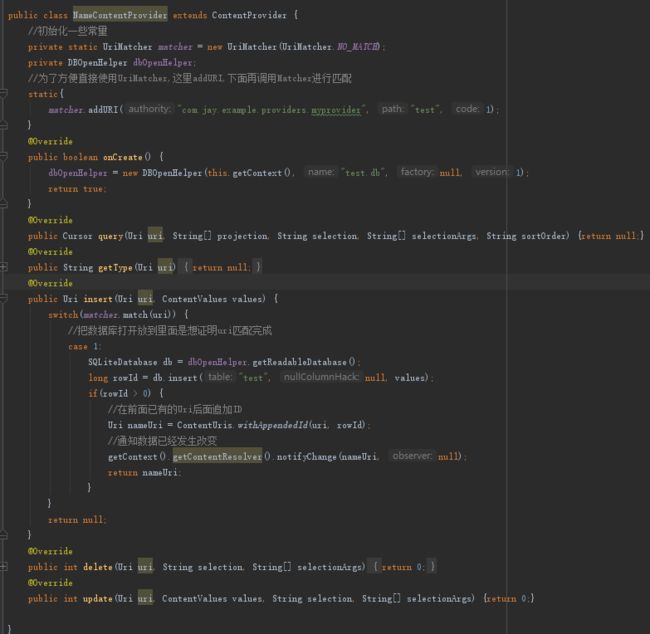The image size is (650, 634).
Task: Click the path: parameter hint
Action: pyautogui.click(x=393, y=109)
